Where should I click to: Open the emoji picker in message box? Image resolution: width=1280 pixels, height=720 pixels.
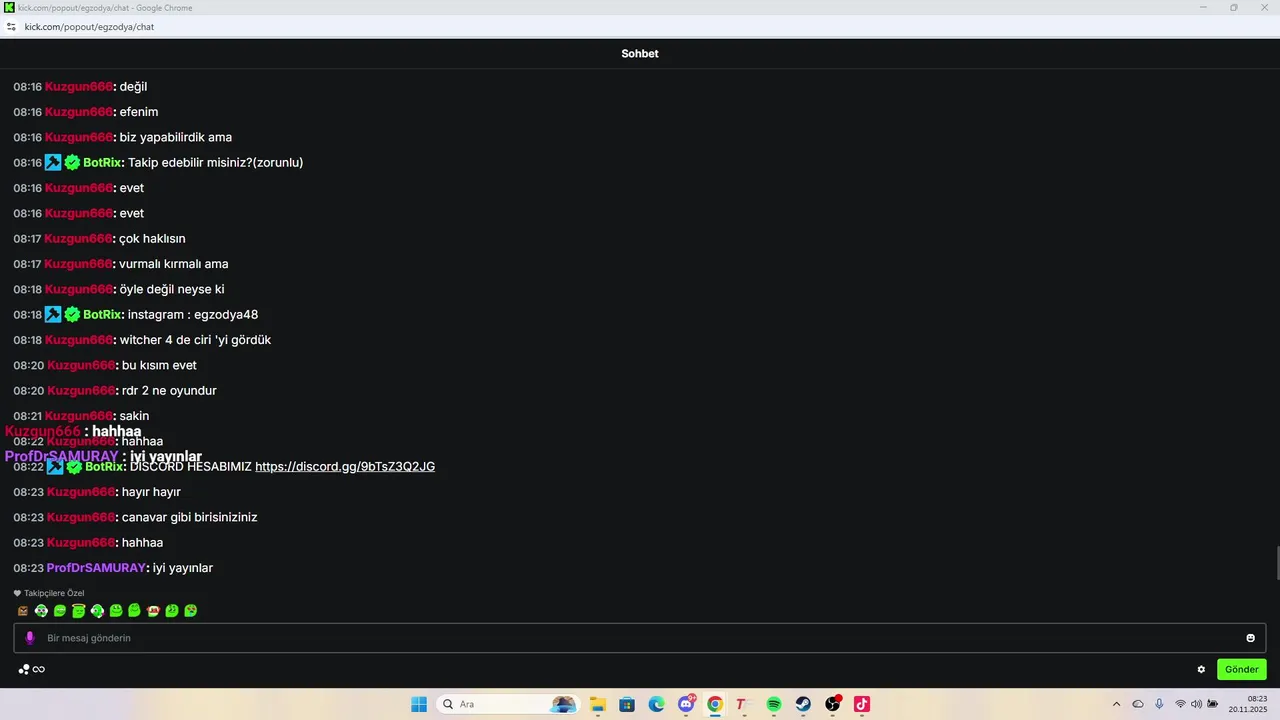tap(1250, 638)
